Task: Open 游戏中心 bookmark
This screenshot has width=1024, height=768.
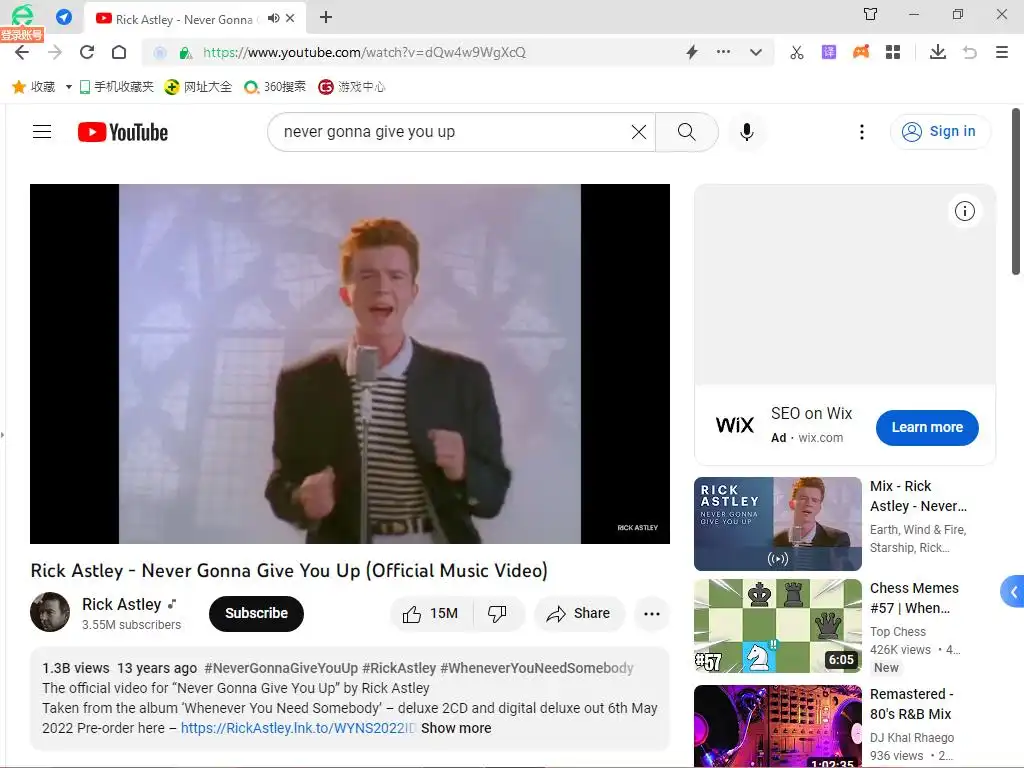Action: click(352, 87)
